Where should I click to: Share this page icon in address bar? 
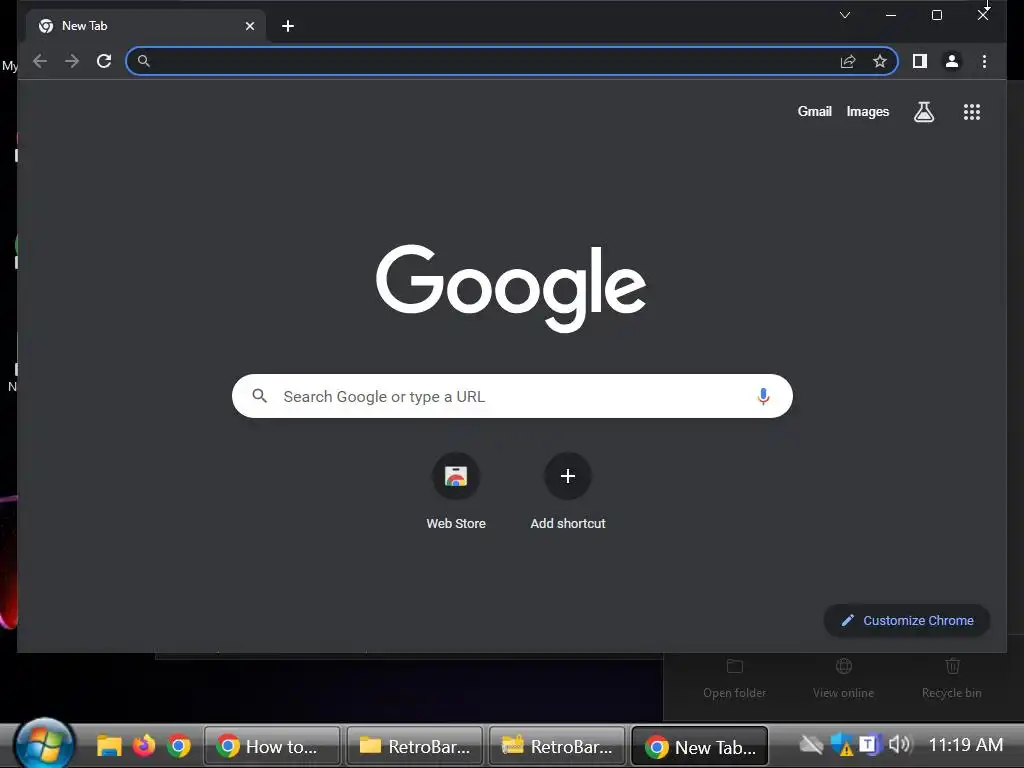[848, 61]
